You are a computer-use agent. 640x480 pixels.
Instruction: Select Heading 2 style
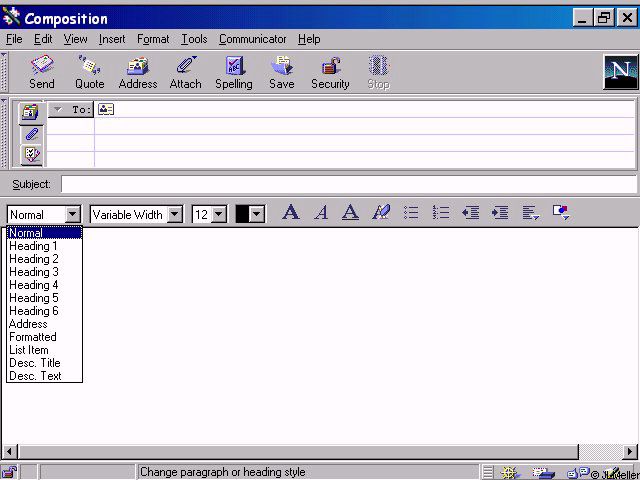pos(44,259)
